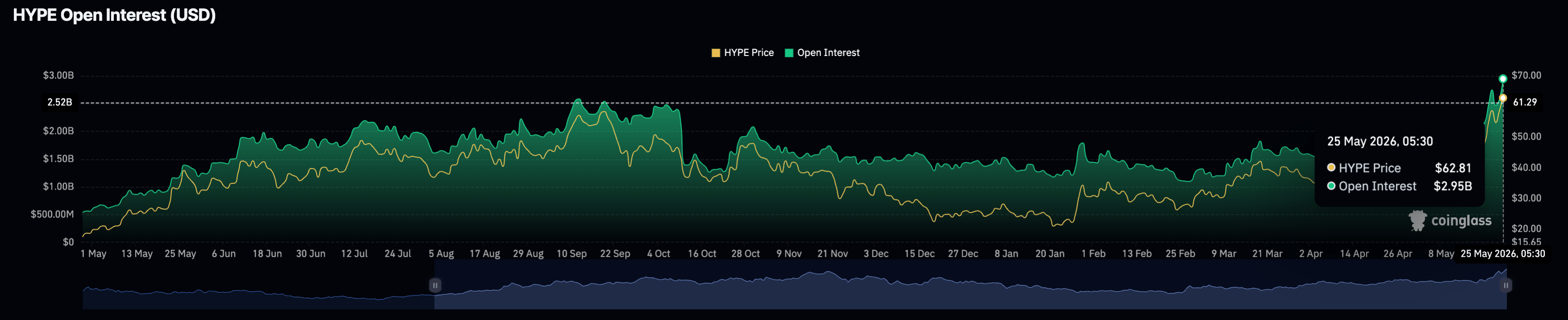Click the $50.00 right axis label
The width and height of the screenshot is (1568, 320).
tap(1527, 136)
